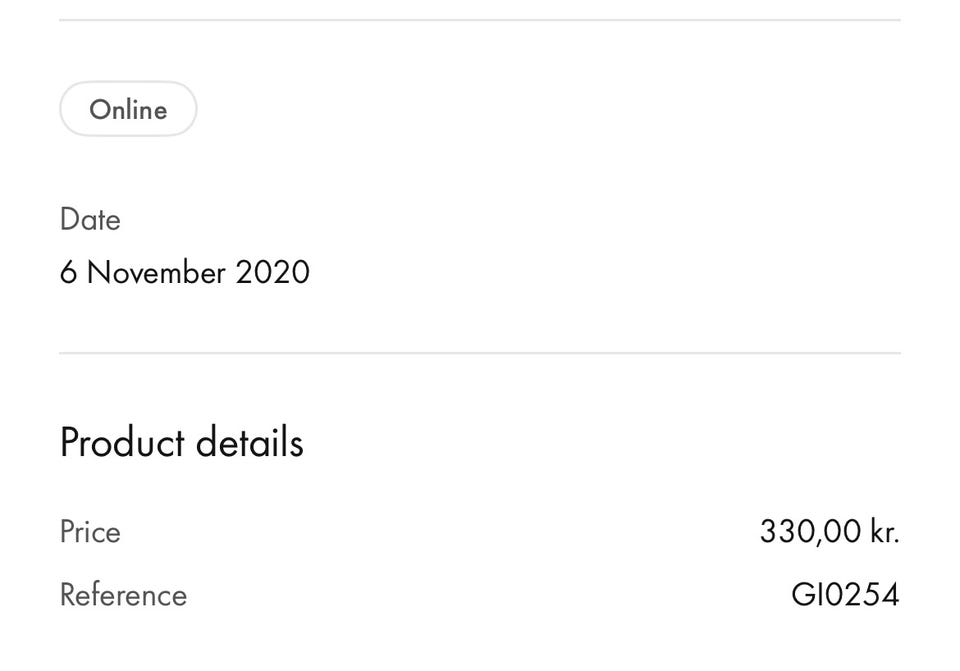The image size is (960, 671).
Task: Click the word Product in the heading
Action: tap(122, 442)
